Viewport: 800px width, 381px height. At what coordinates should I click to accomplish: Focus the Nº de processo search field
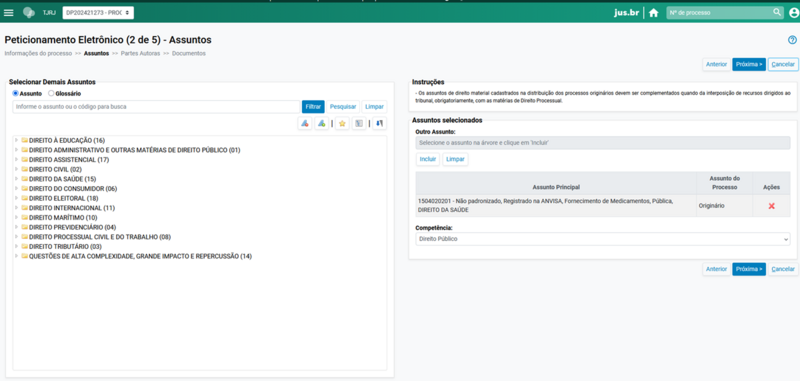coord(719,13)
